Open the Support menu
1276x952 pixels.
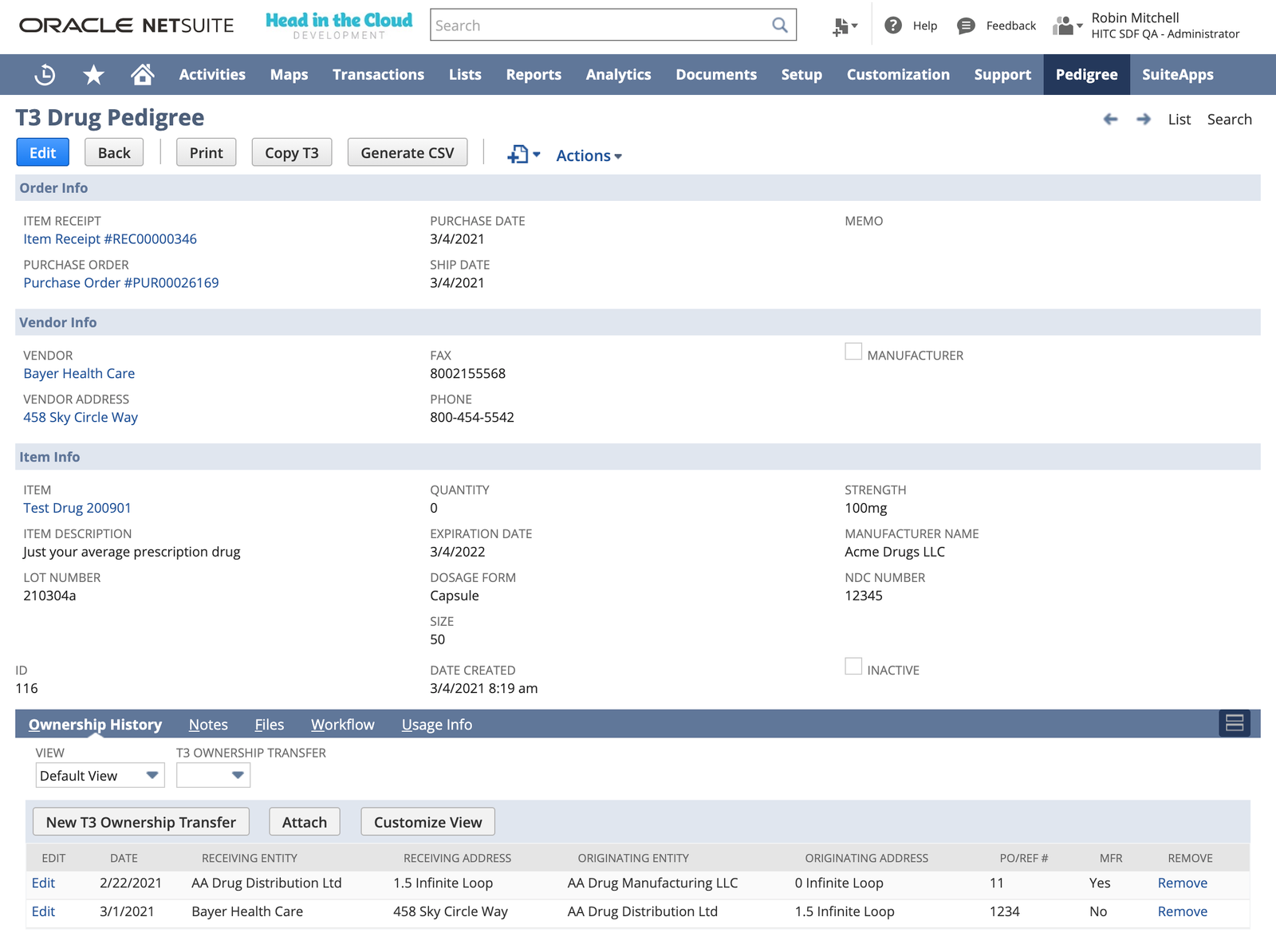(1002, 74)
